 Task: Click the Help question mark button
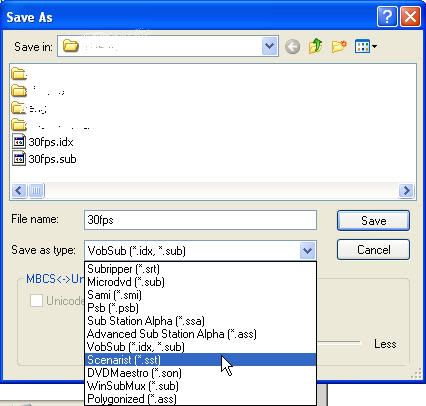coord(387,16)
